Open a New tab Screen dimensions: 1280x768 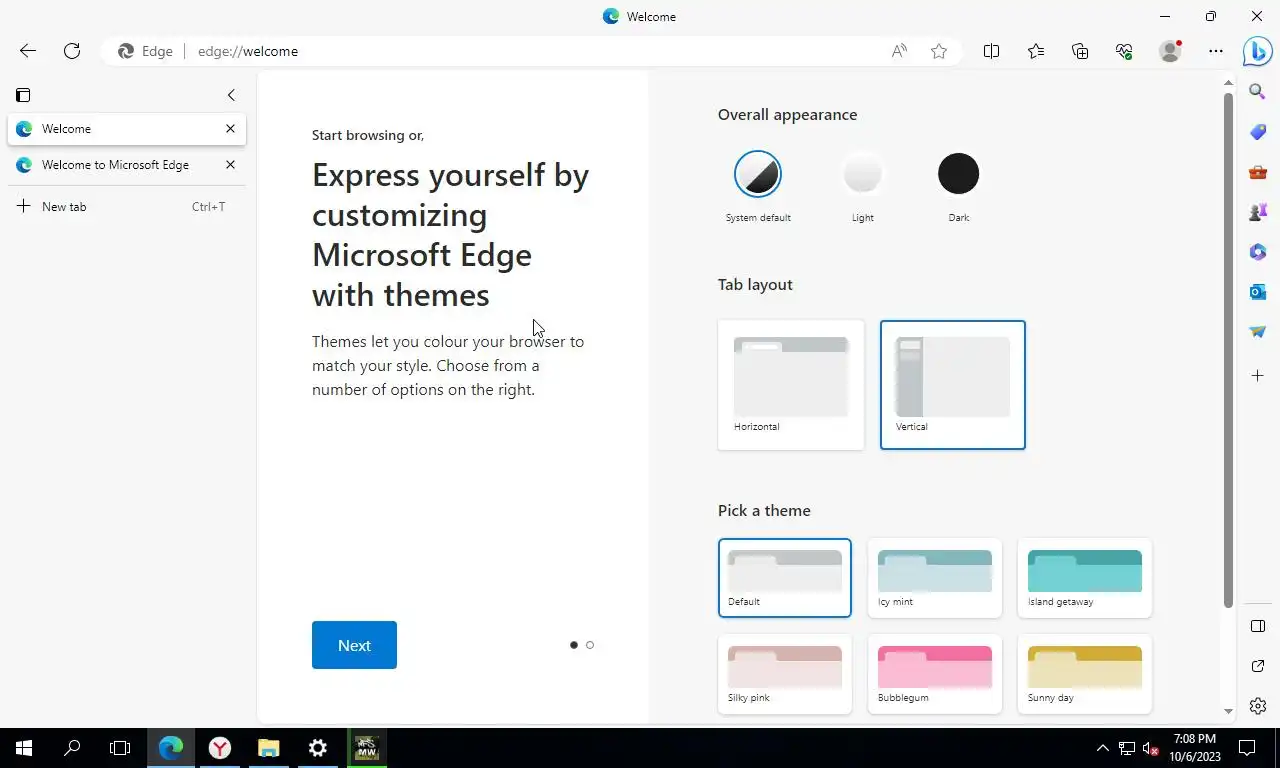pyautogui.click(x=127, y=207)
